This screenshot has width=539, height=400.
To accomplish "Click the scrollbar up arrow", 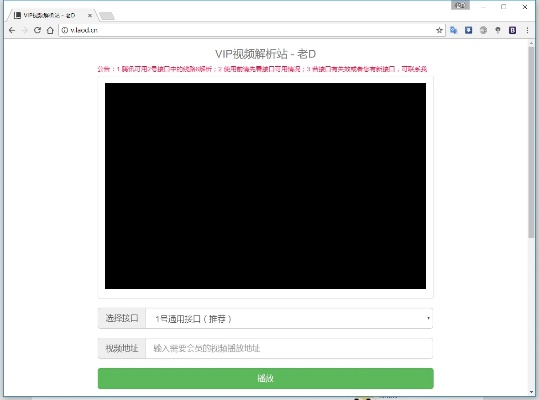I will pyautogui.click(x=531, y=43).
